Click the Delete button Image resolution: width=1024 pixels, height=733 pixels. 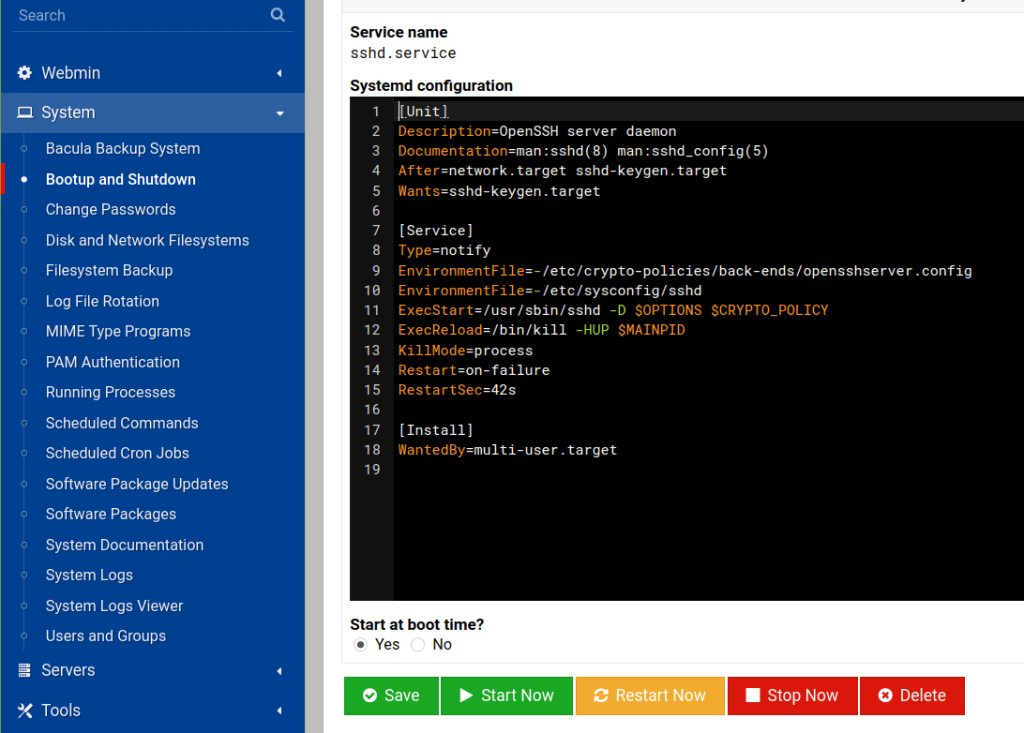912,696
